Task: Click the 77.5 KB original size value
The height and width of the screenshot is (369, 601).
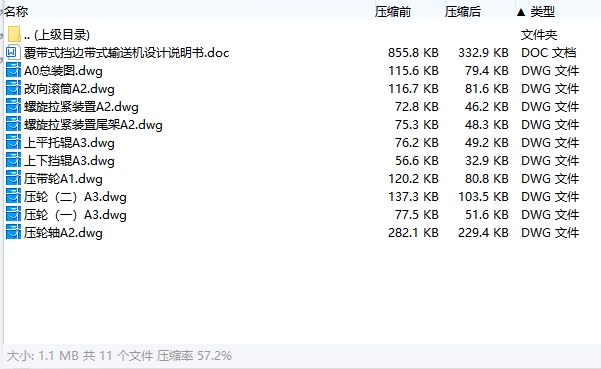Action: tap(417, 215)
